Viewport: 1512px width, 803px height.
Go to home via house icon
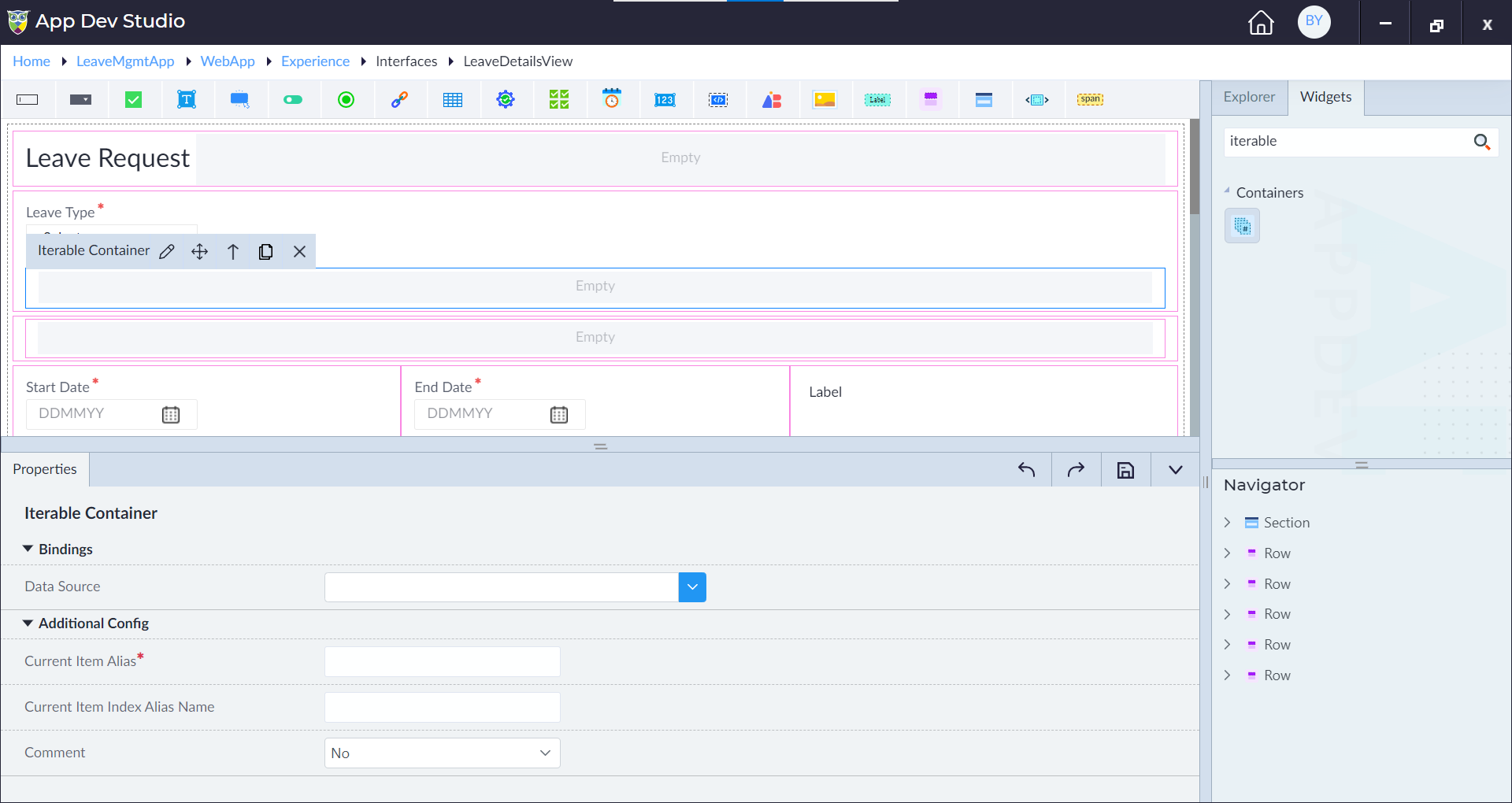click(1261, 22)
